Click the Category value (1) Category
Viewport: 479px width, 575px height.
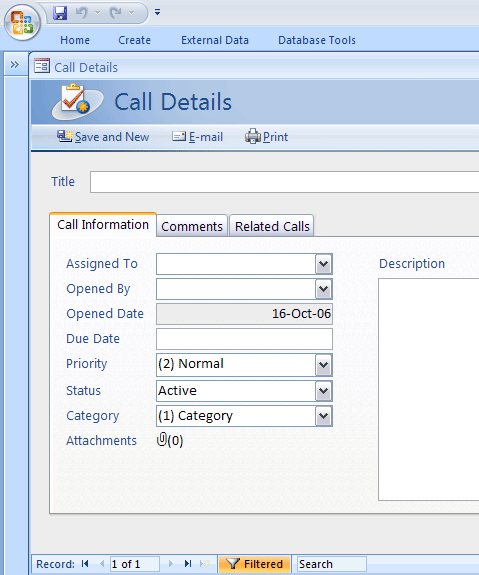point(195,416)
